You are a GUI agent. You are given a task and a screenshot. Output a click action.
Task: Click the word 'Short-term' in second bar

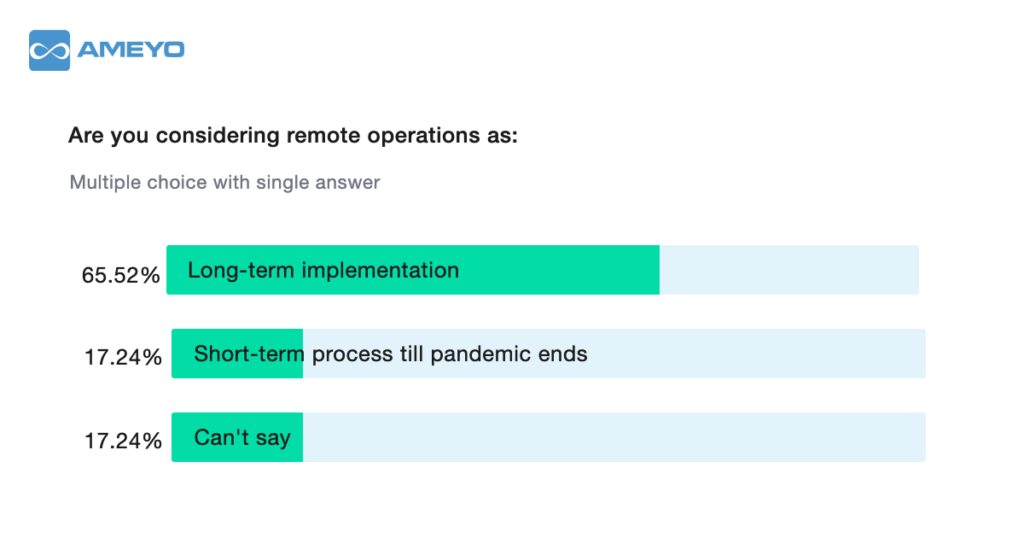click(x=249, y=354)
